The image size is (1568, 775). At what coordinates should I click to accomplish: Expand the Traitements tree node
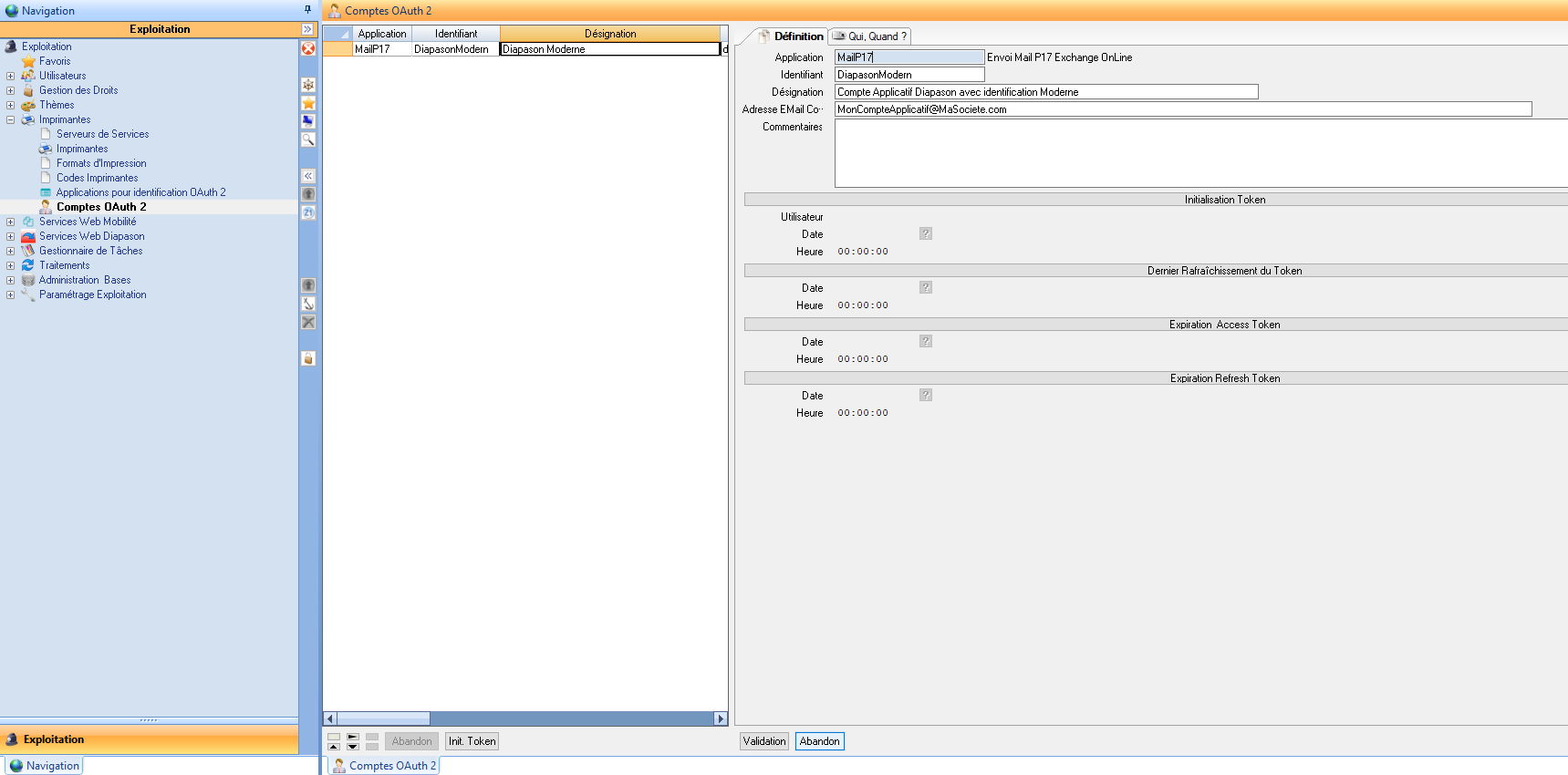coord(10,265)
